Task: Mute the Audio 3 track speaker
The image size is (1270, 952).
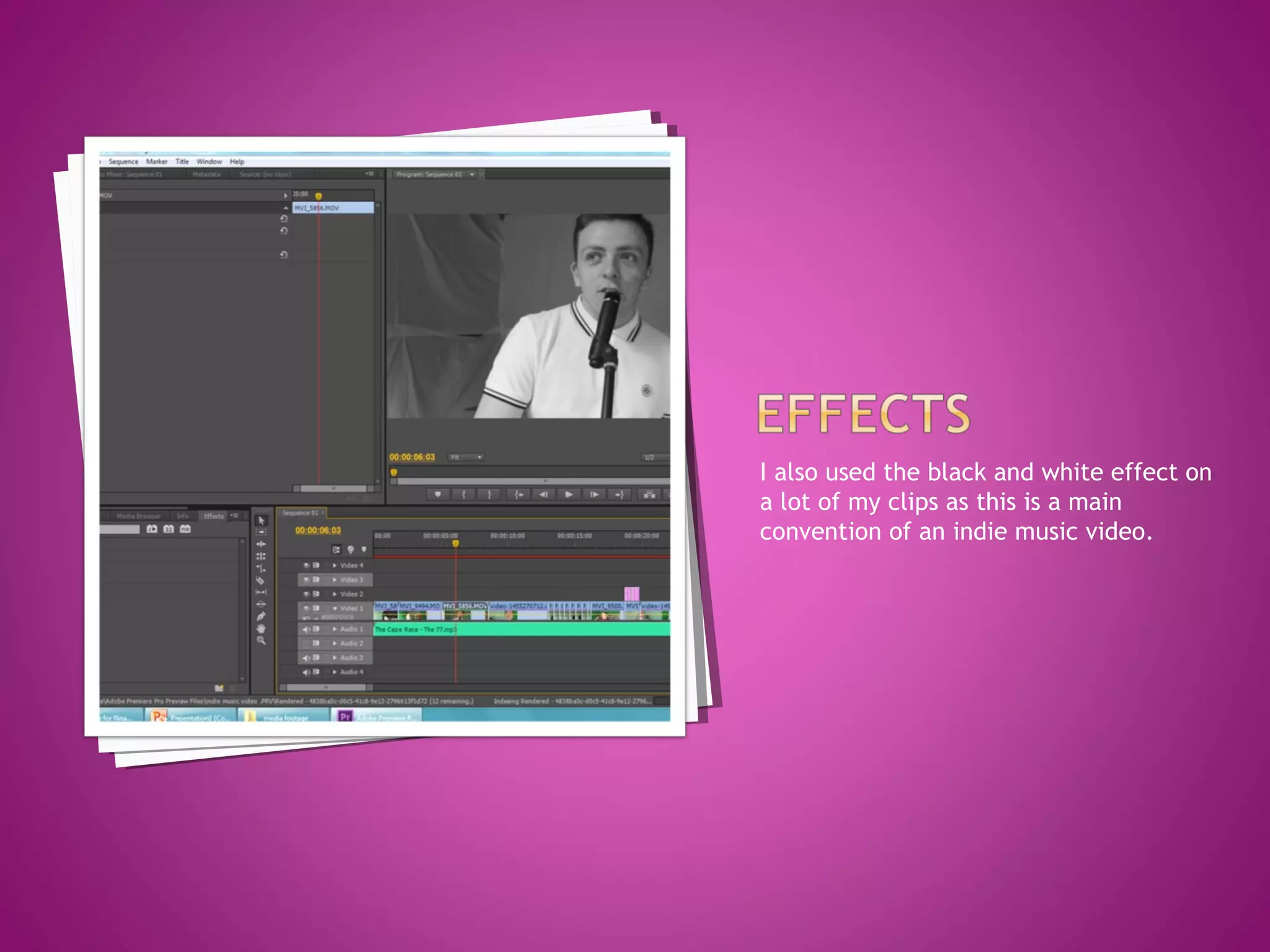Action: click(306, 658)
